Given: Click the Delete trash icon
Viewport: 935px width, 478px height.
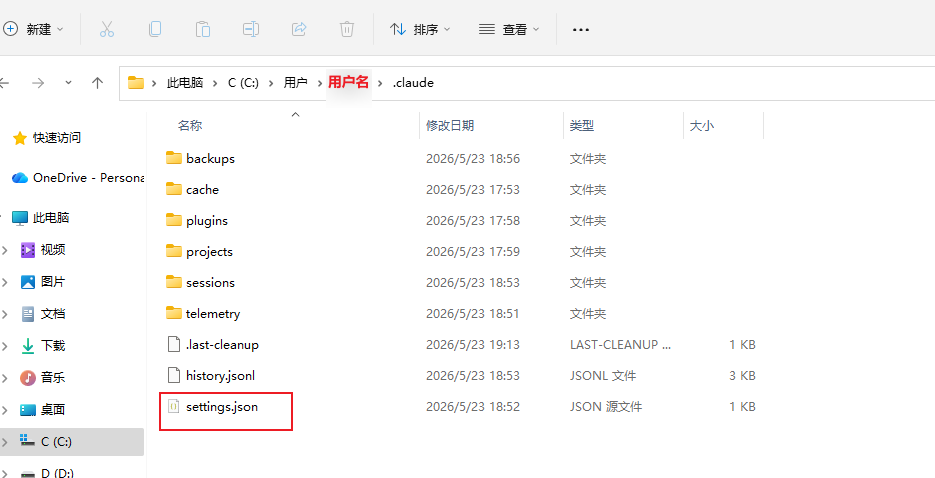Looking at the screenshot, I should [347, 29].
